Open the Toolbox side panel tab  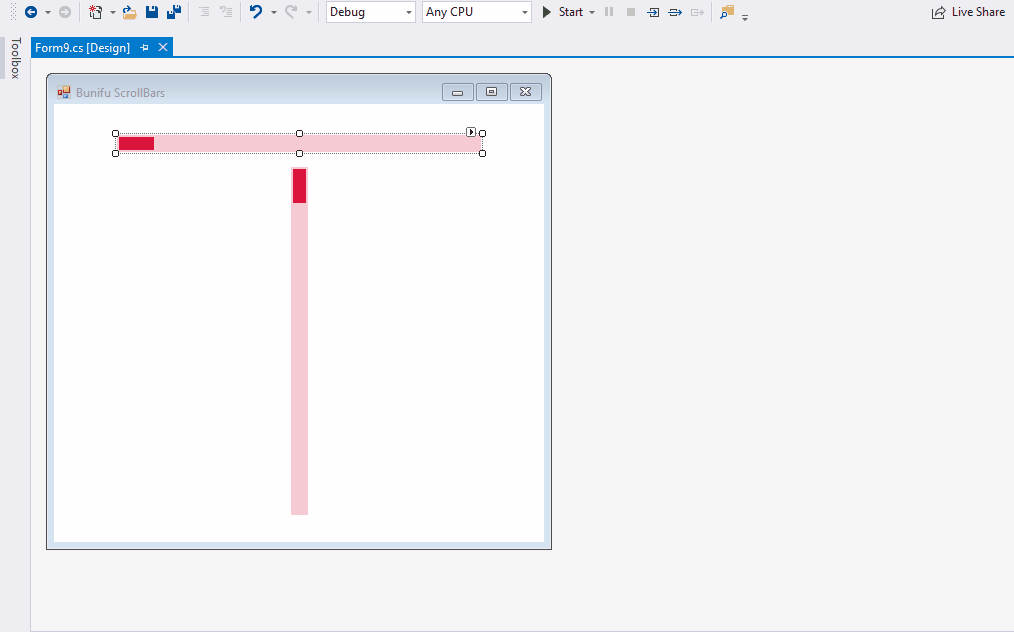click(15, 58)
